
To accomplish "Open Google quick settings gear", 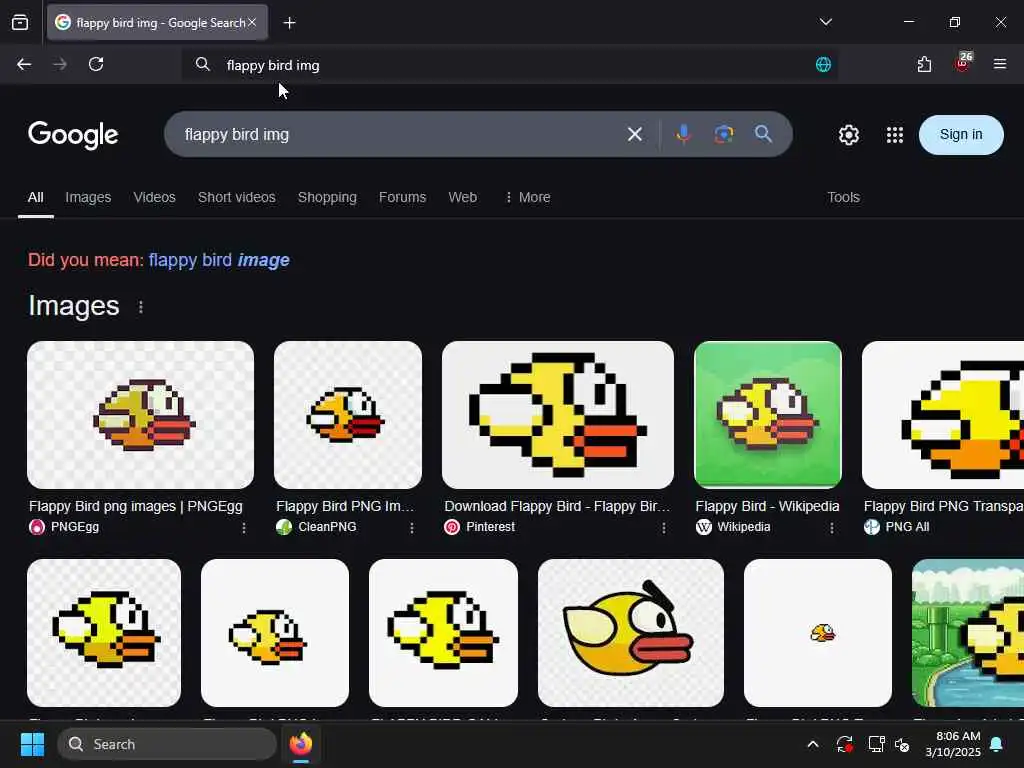I will coord(848,135).
